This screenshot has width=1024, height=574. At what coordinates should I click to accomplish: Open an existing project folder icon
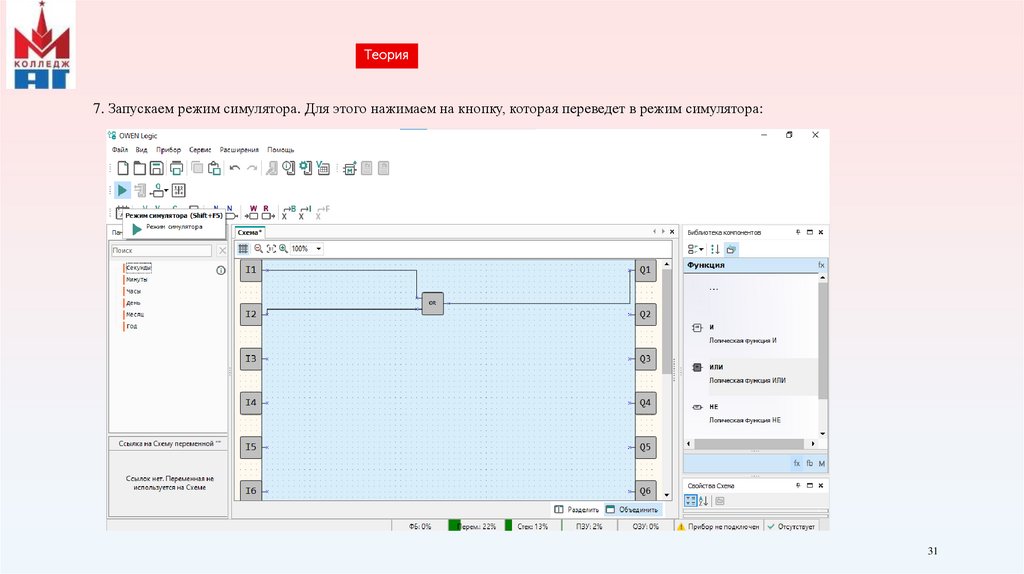(139, 168)
